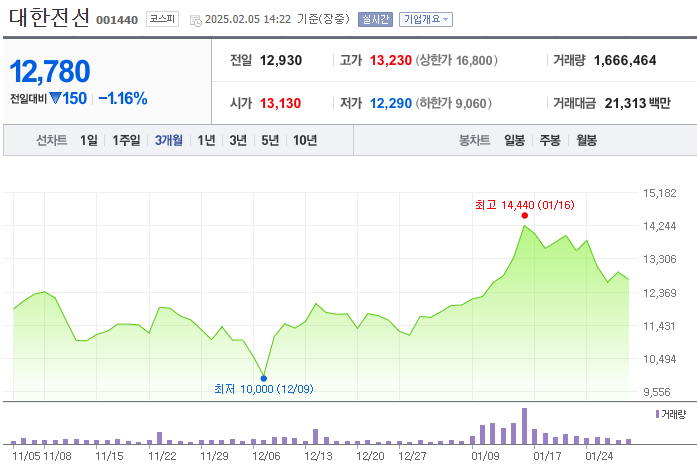Screen dimensions: 697x475
Task: Switch to 주봉 candlestick chart
Action: [550, 140]
